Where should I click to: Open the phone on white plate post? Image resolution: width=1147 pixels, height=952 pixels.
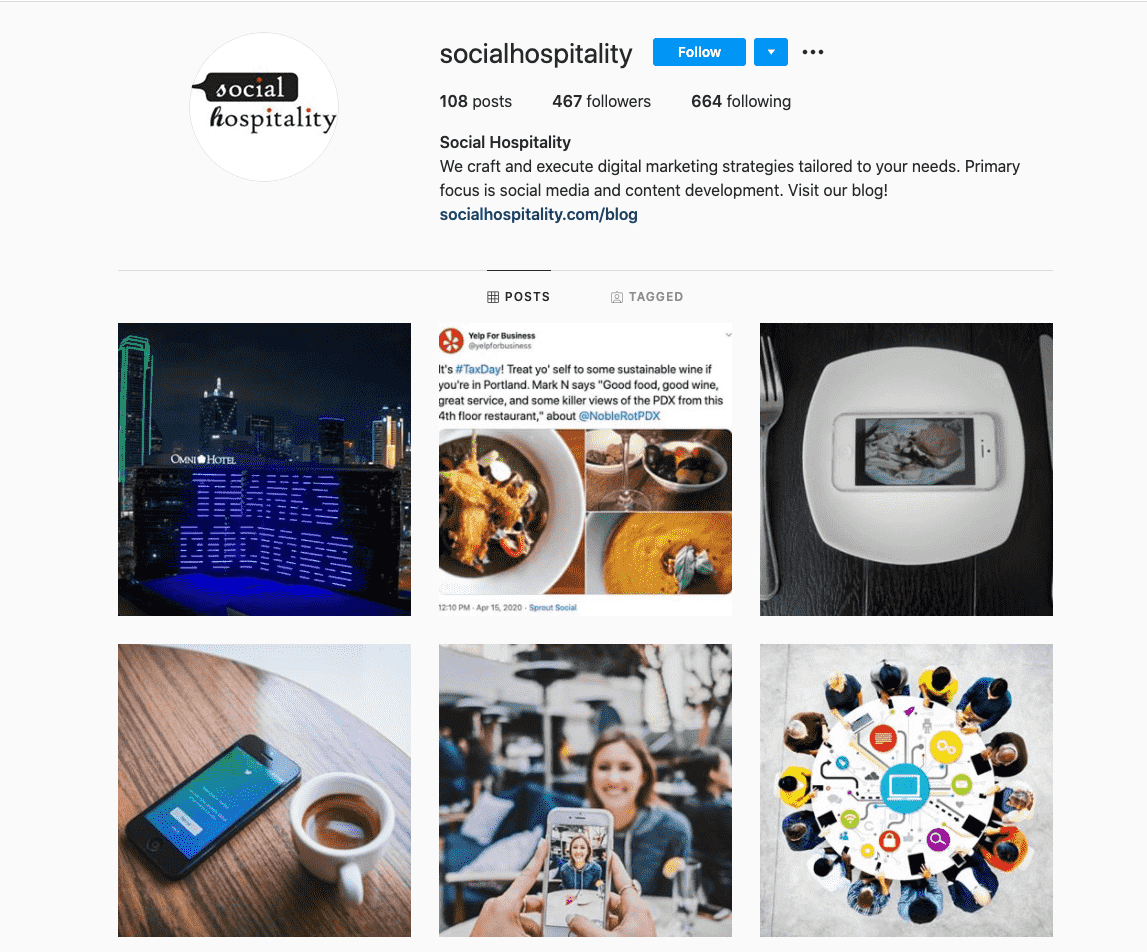(906, 469)
